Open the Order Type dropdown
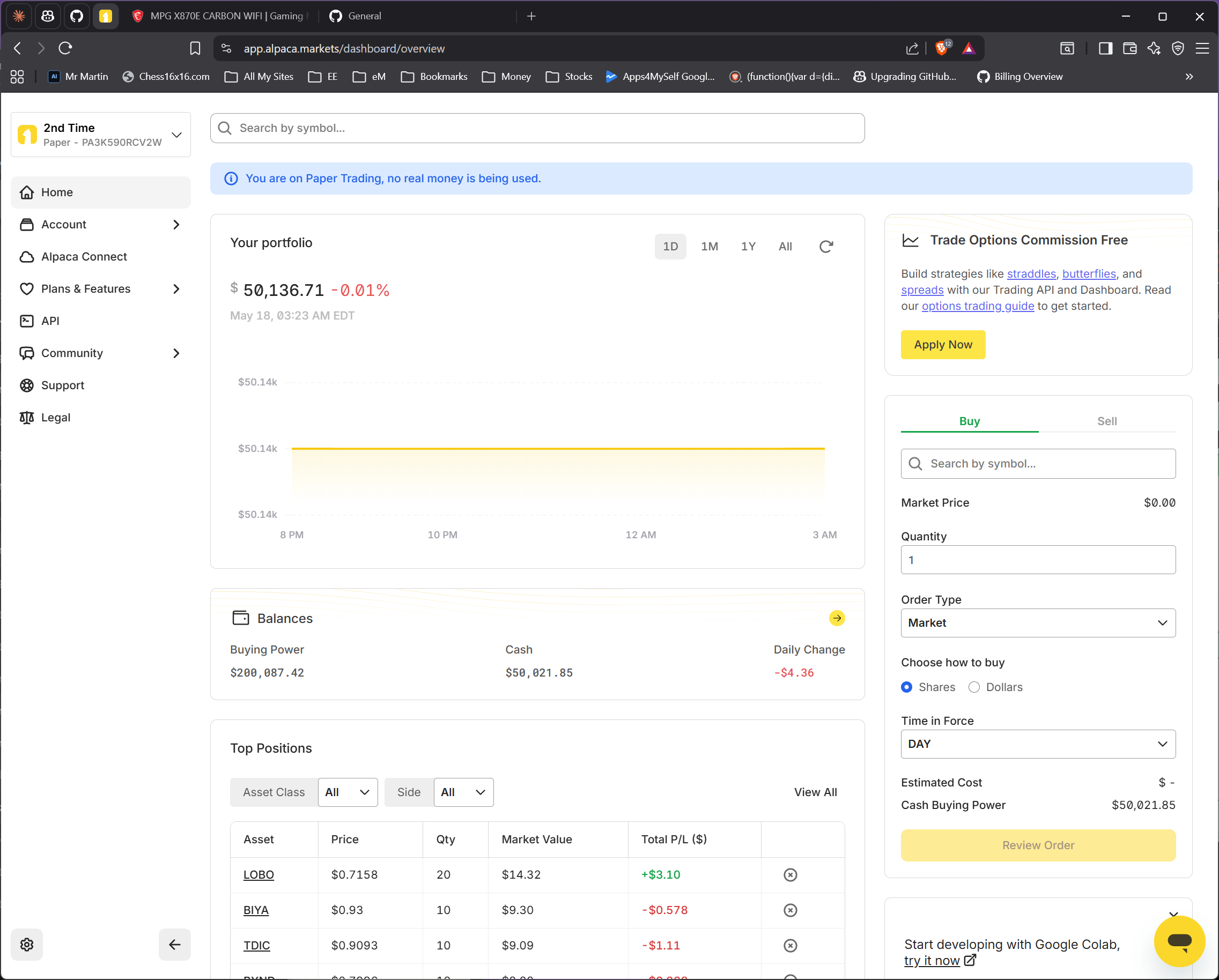The image size is (1219, 980). point(1038,623)
